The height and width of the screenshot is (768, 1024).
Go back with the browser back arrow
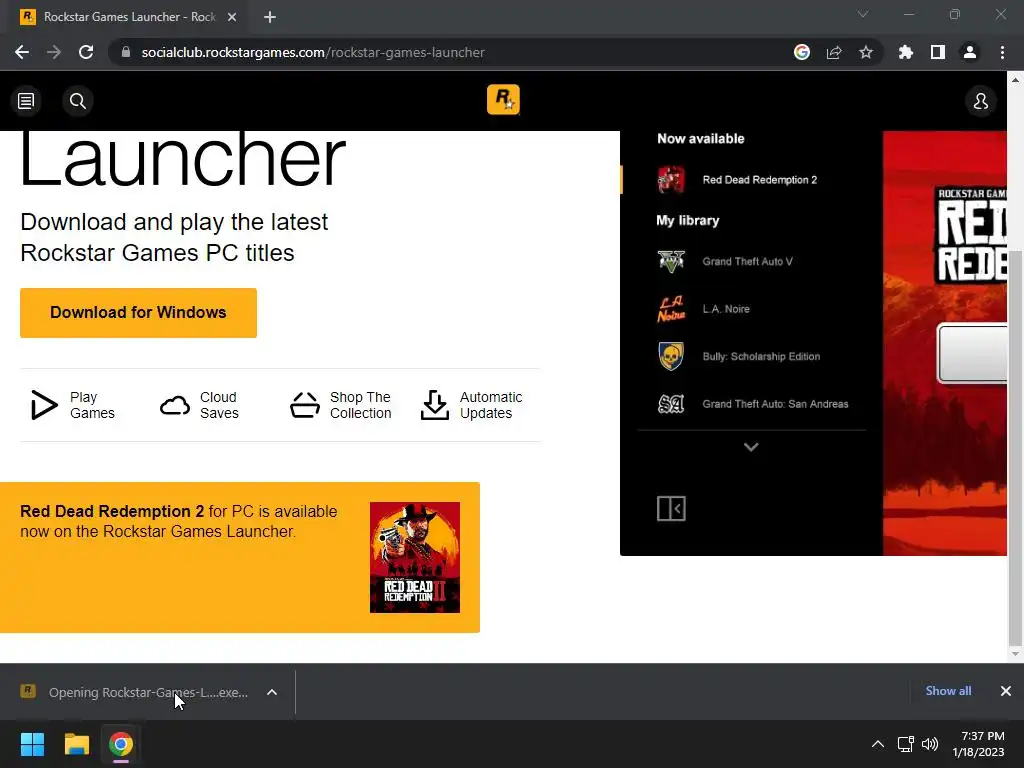click(x=22, y=52)
